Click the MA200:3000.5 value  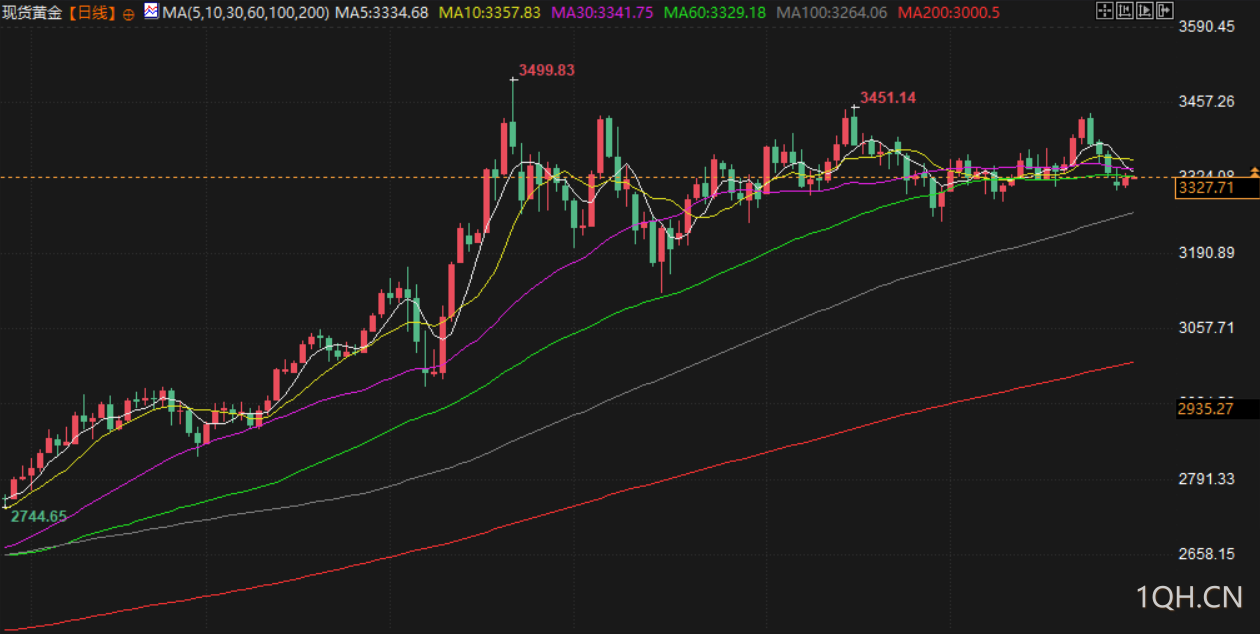tap(949, 13)
